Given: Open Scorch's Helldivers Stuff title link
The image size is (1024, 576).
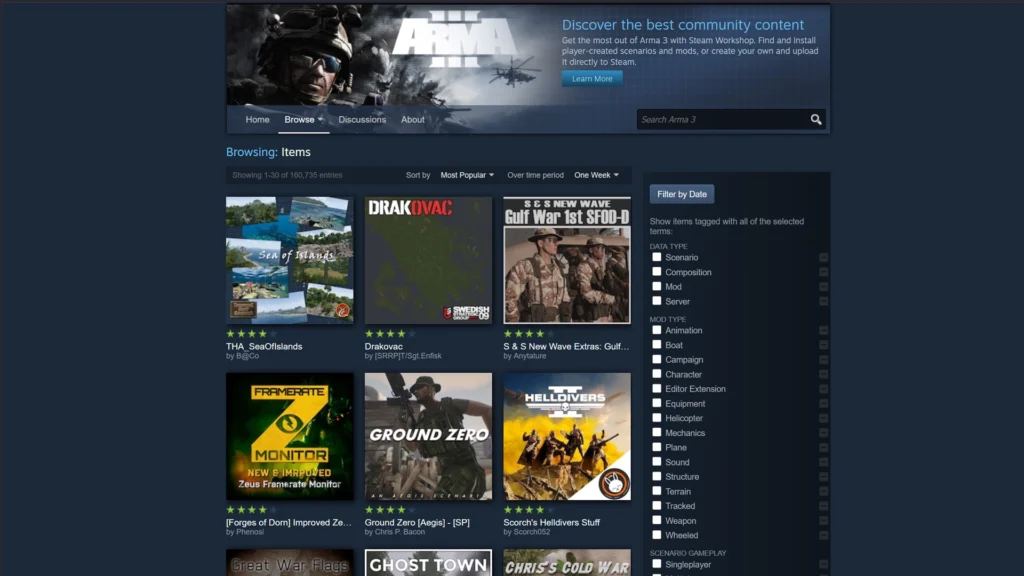Looking at the screenshot, I should [x=551, y=522].
